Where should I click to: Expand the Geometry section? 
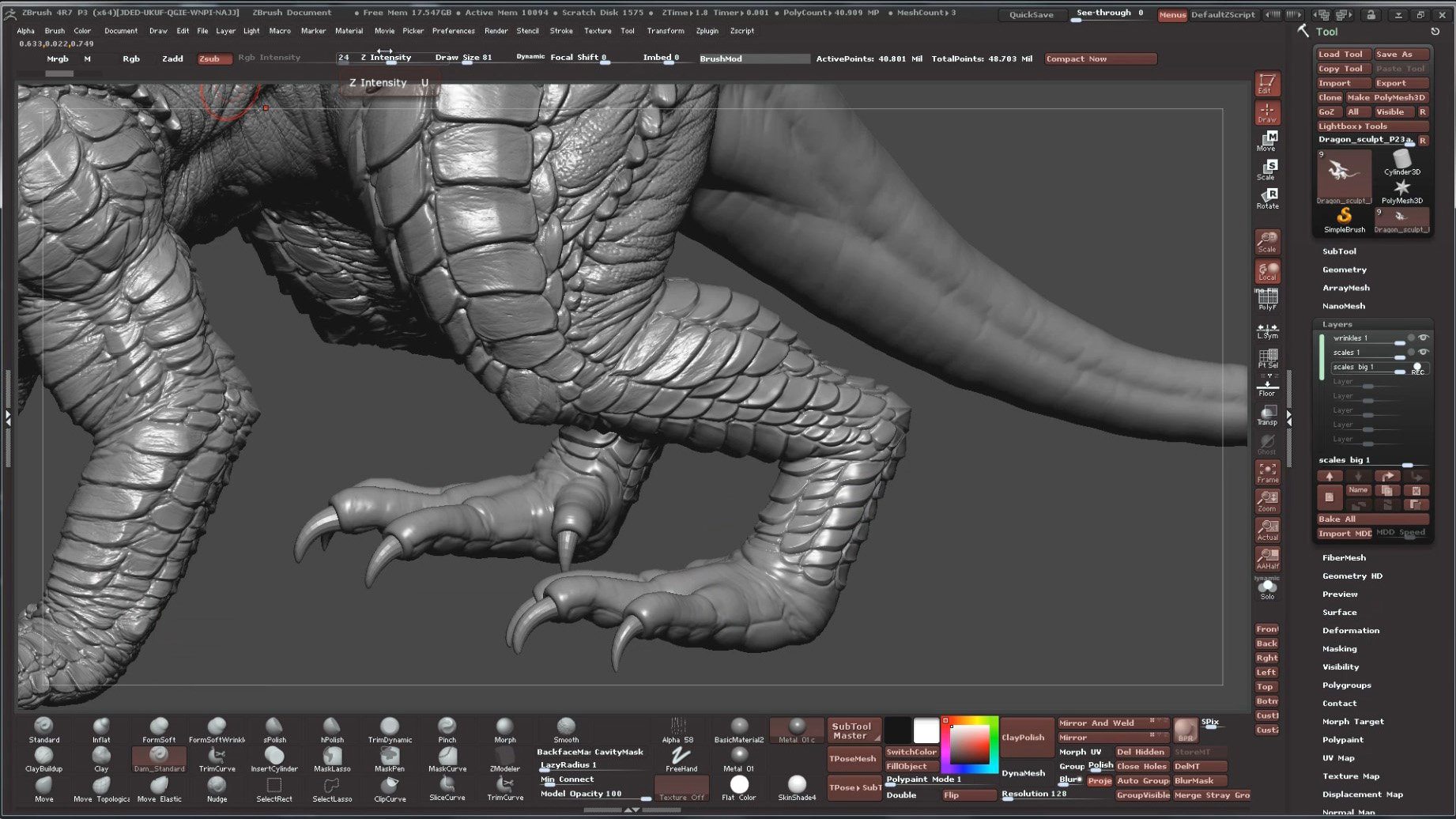click(x=1345, y=270)
